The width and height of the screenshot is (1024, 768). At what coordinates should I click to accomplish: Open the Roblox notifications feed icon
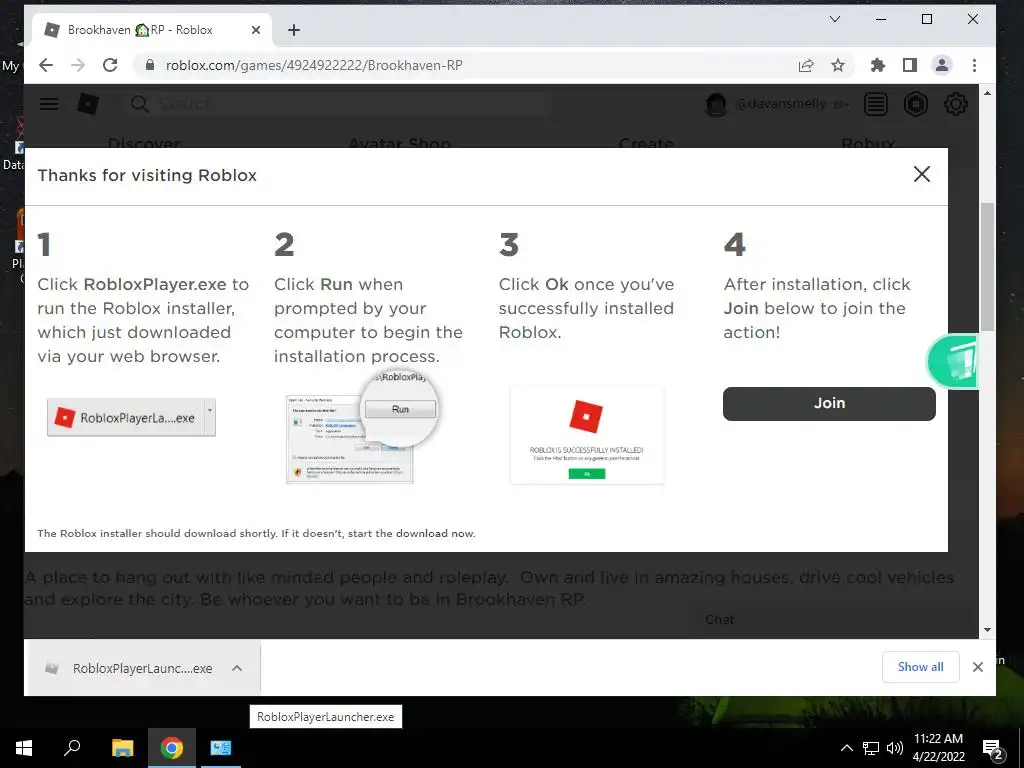(876, 104)
